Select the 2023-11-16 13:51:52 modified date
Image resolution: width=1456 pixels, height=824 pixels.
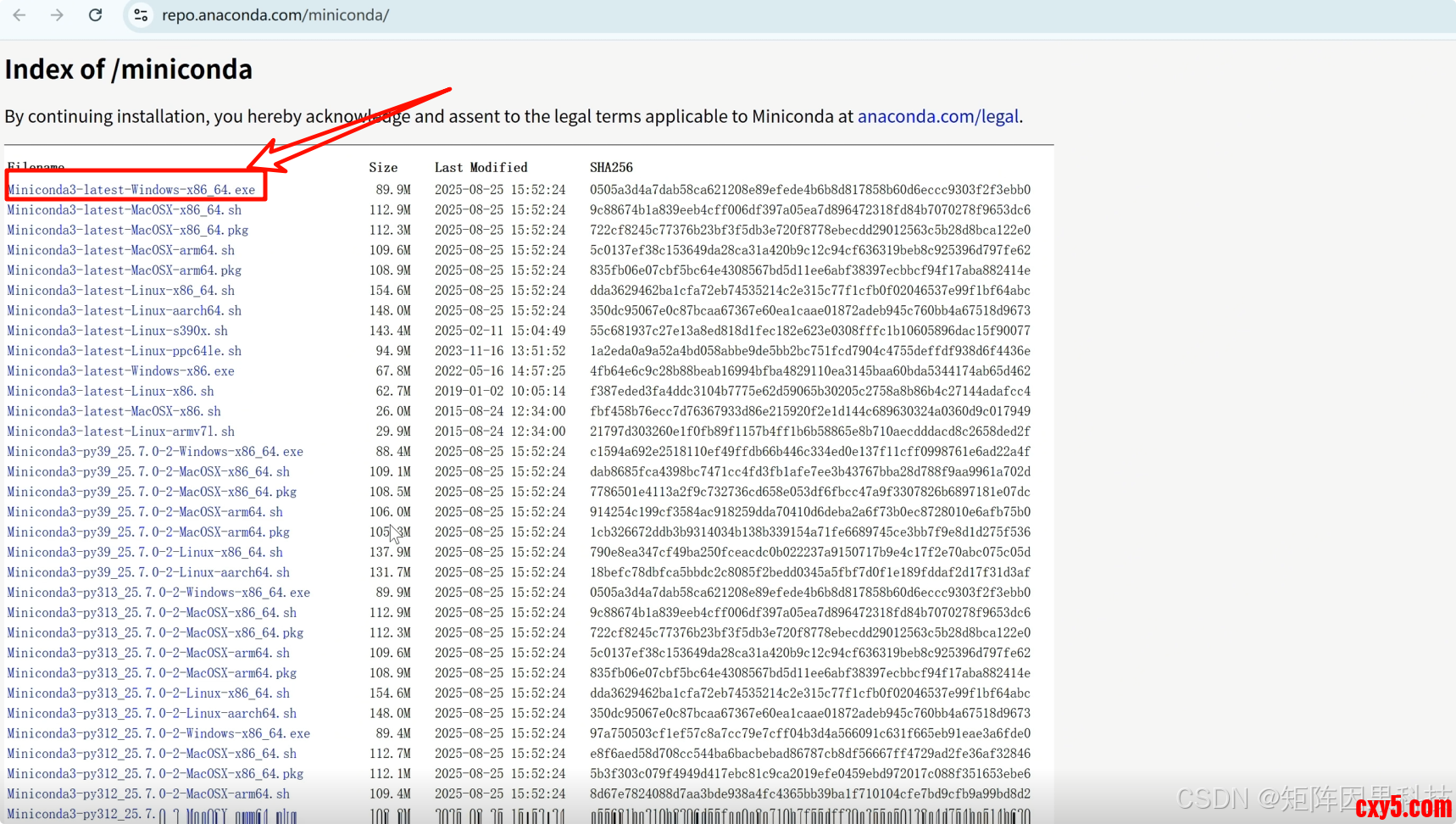click(500, 351)
